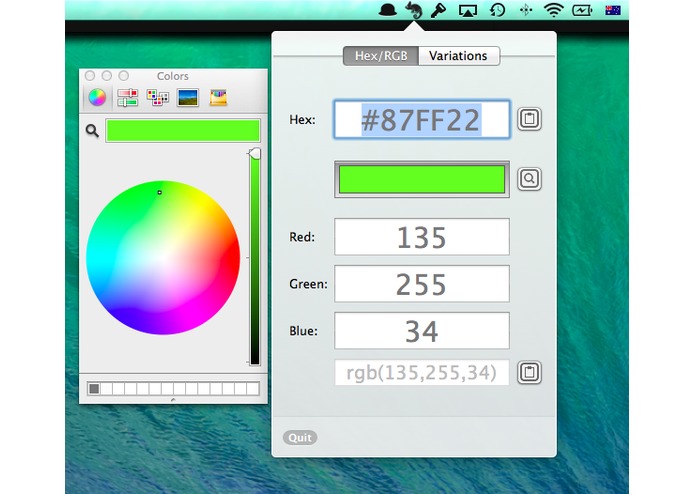Click the Green value field 255
The height and width of the screenshot is (494, 695).
(422, 284)
